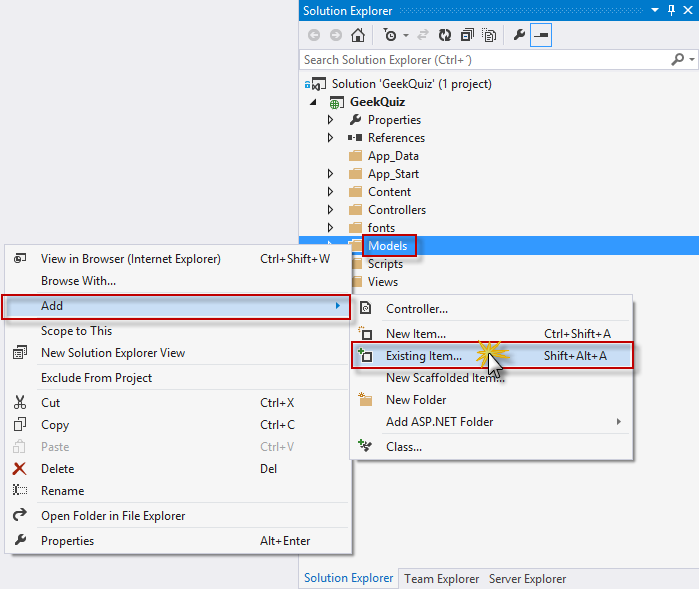This screenshot has width=699, height=589.
Task: Expand the Properties node in the tree
Action: click(x=331, y=120)
